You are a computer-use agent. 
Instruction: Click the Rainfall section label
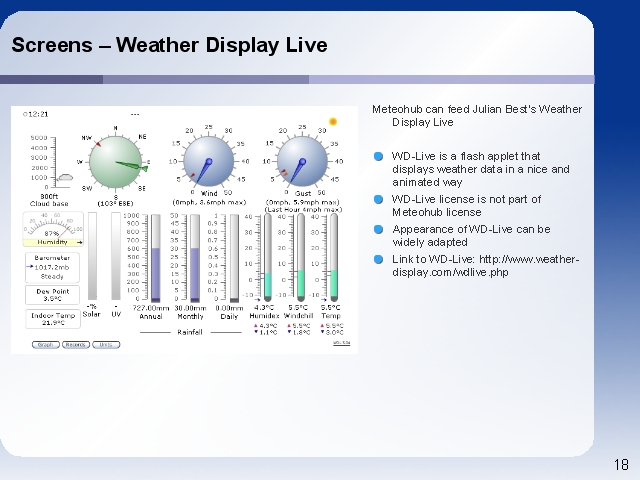(190, 332)
